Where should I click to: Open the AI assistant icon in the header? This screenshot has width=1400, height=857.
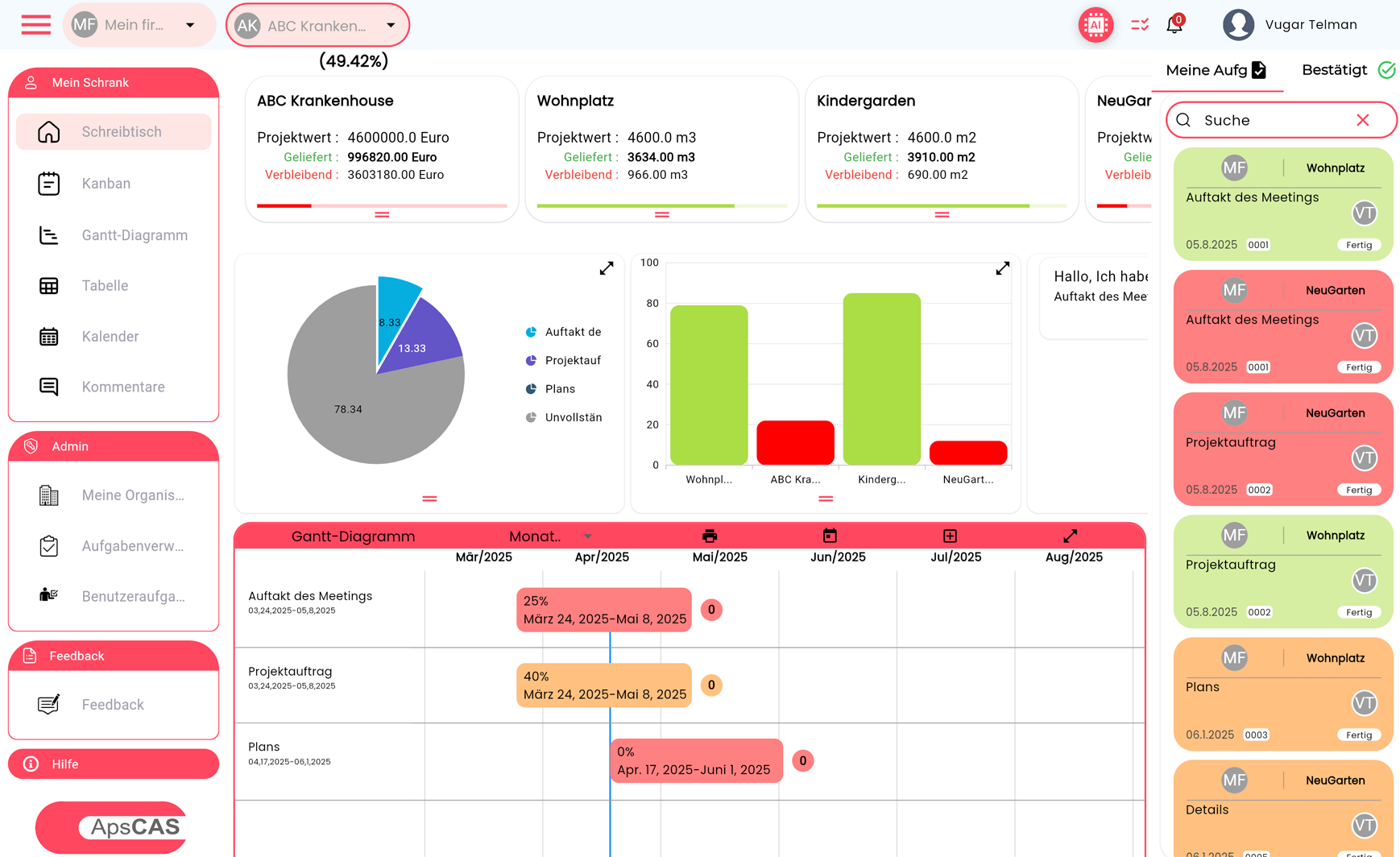(x=1096, y=24)
